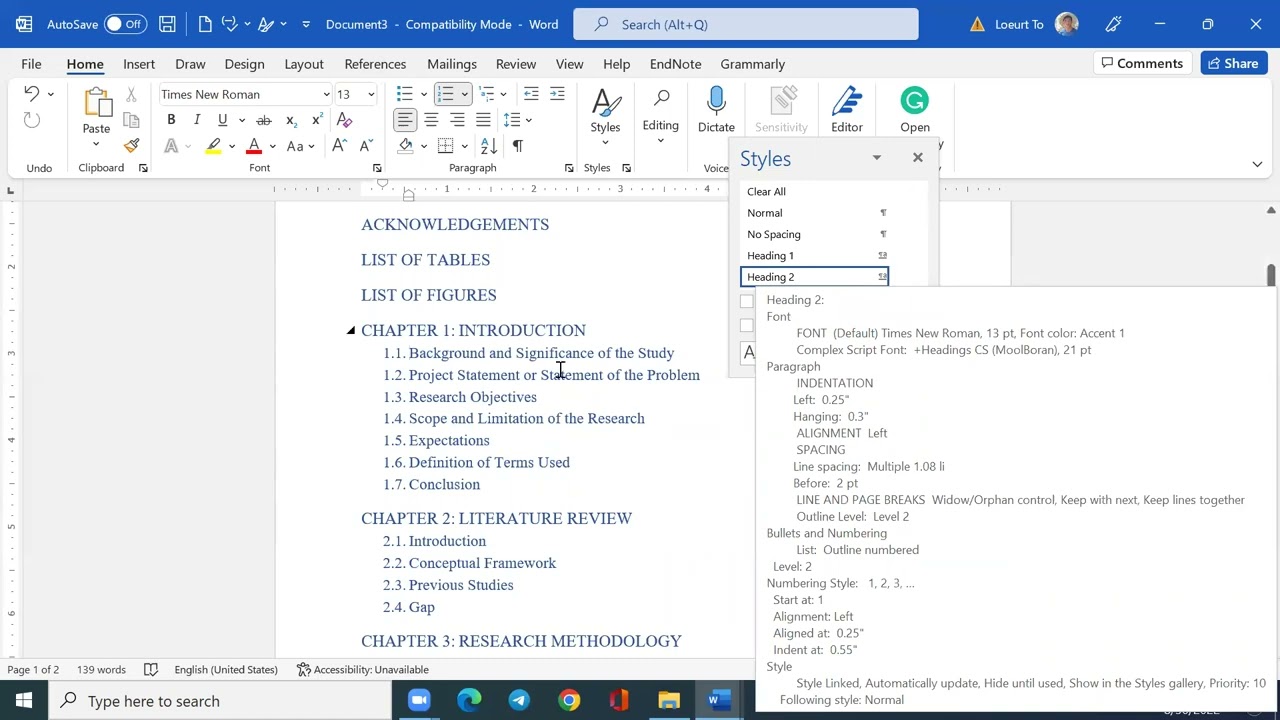1280x720 pixels.
Task: Toggle strikethrough formatting
Action: (x=264, y=120)
